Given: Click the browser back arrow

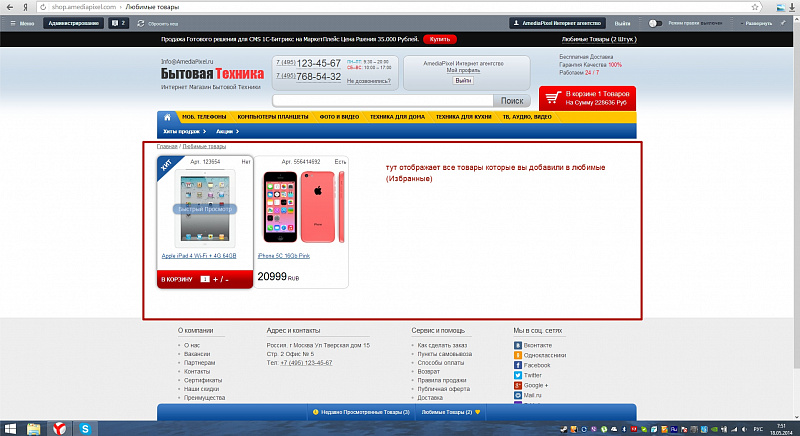Looking at the screenshot, I should 10,7.
